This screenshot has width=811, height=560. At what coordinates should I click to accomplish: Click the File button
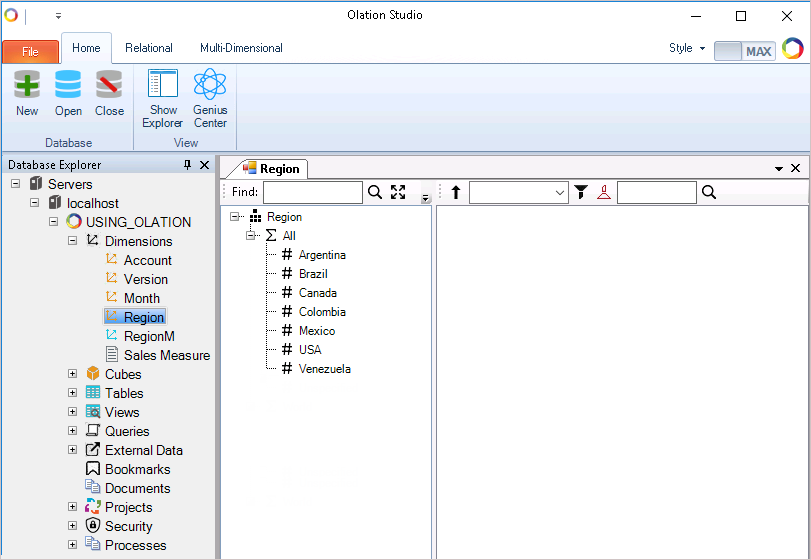(30, 51)
